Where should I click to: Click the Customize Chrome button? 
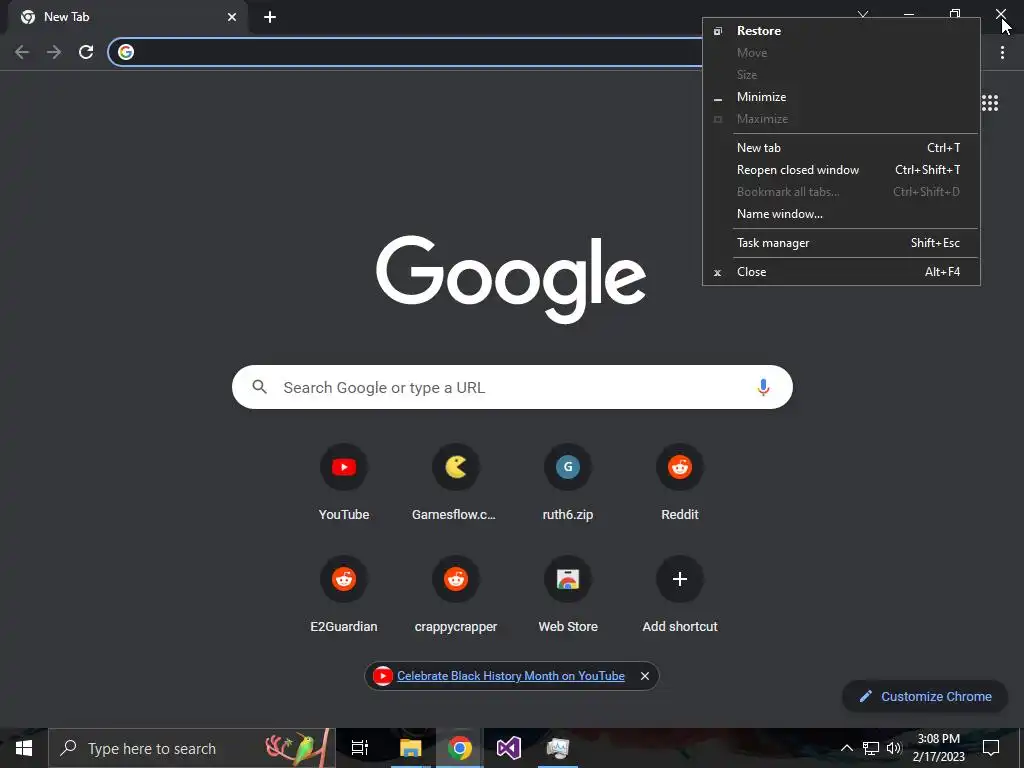click(925, 696)
